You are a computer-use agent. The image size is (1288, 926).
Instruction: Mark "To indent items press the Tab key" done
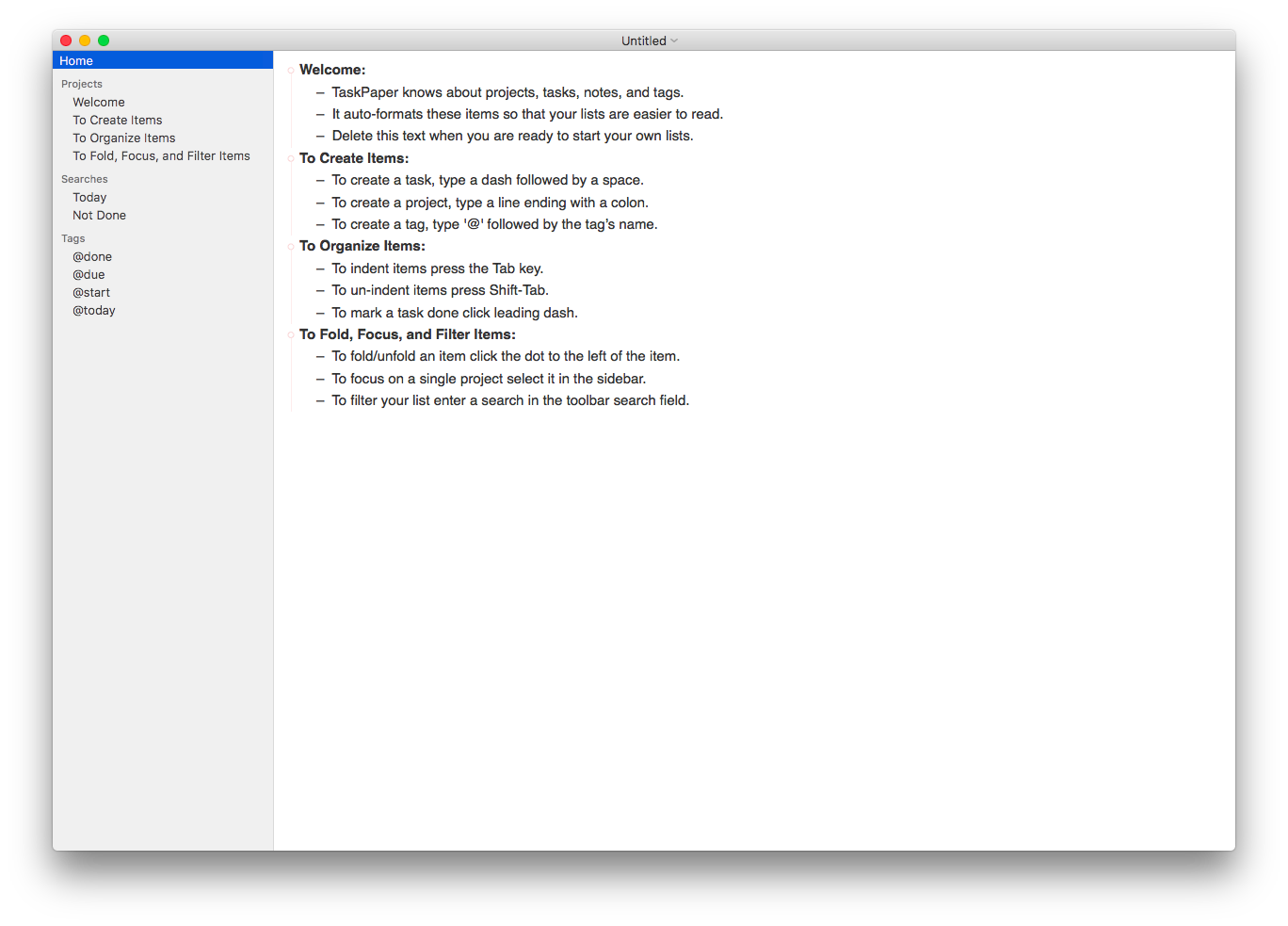pyautogui.click(x=319, y=268)
